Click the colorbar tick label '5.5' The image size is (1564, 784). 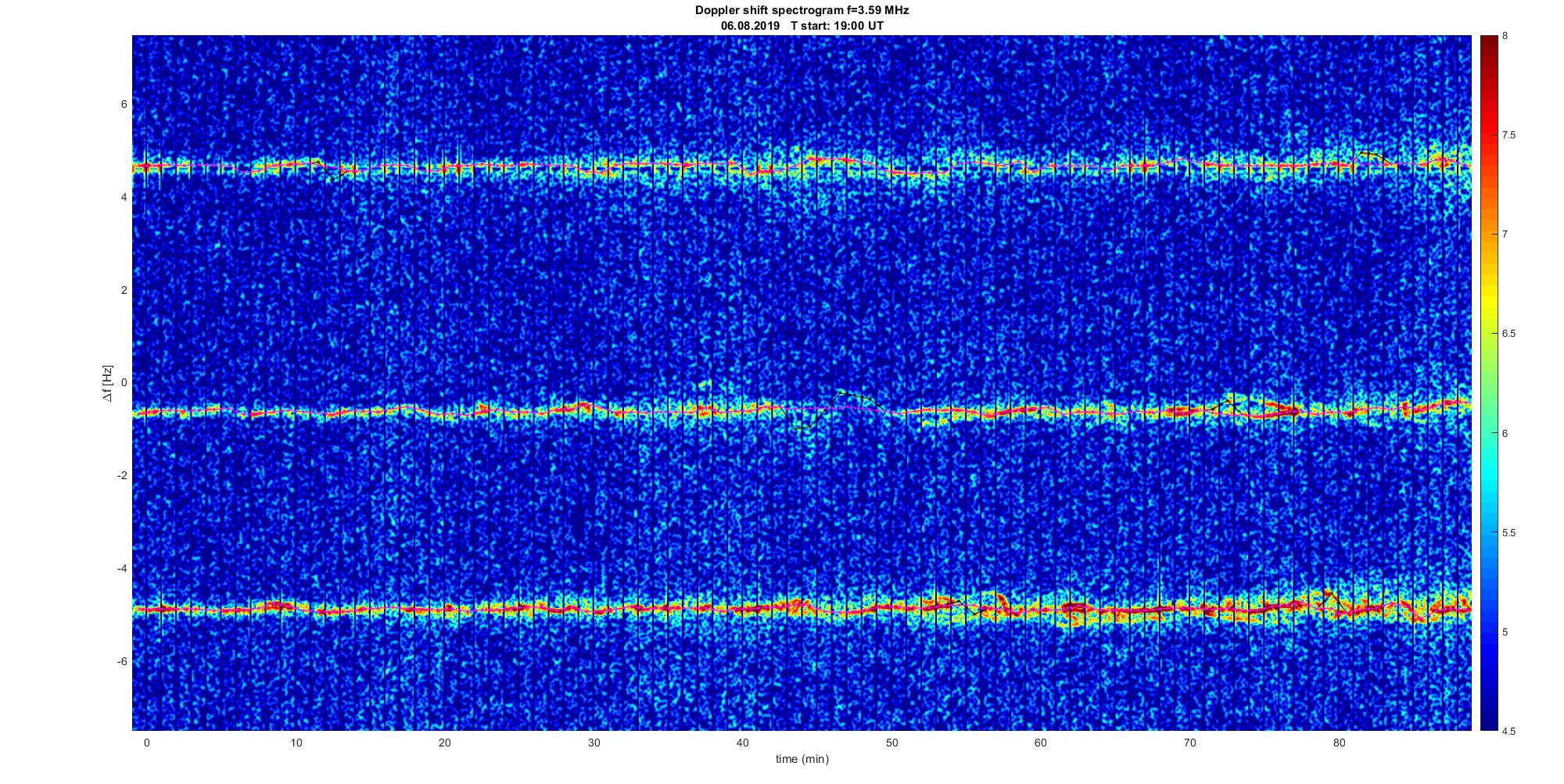click(1509, 533)
